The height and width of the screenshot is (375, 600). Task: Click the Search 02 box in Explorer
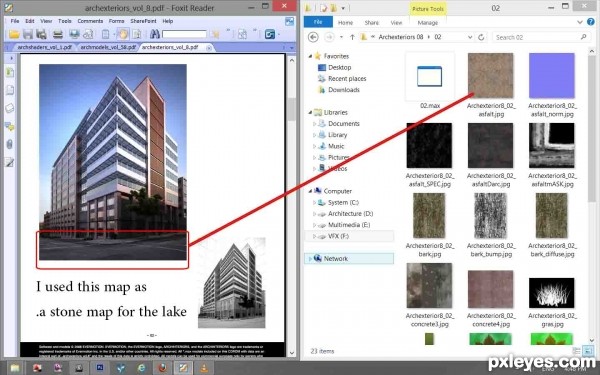[x=541, y=37]
